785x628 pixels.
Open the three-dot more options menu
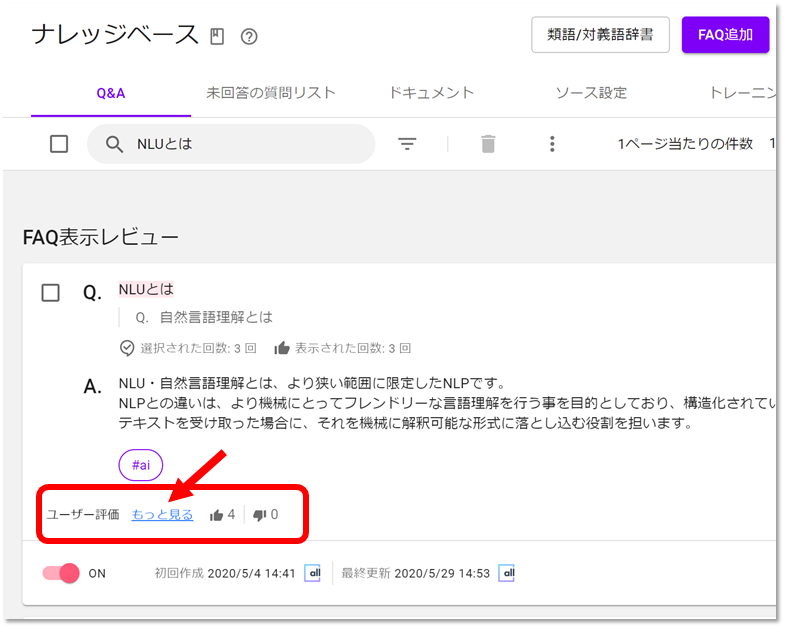pyautogui.click(x=552, y=144)
